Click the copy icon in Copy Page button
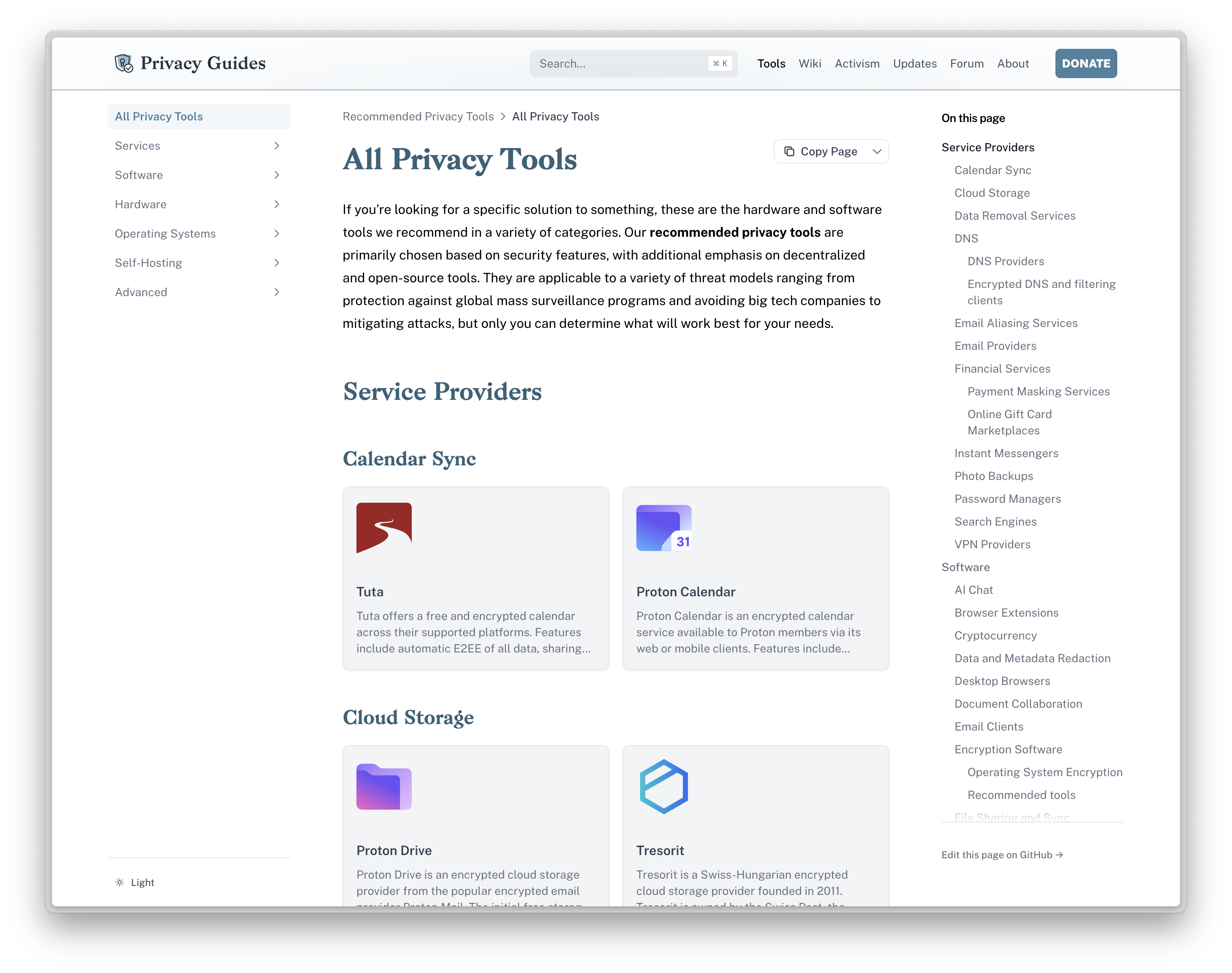This screenshot has height=973, width=1232. [789, 152]
